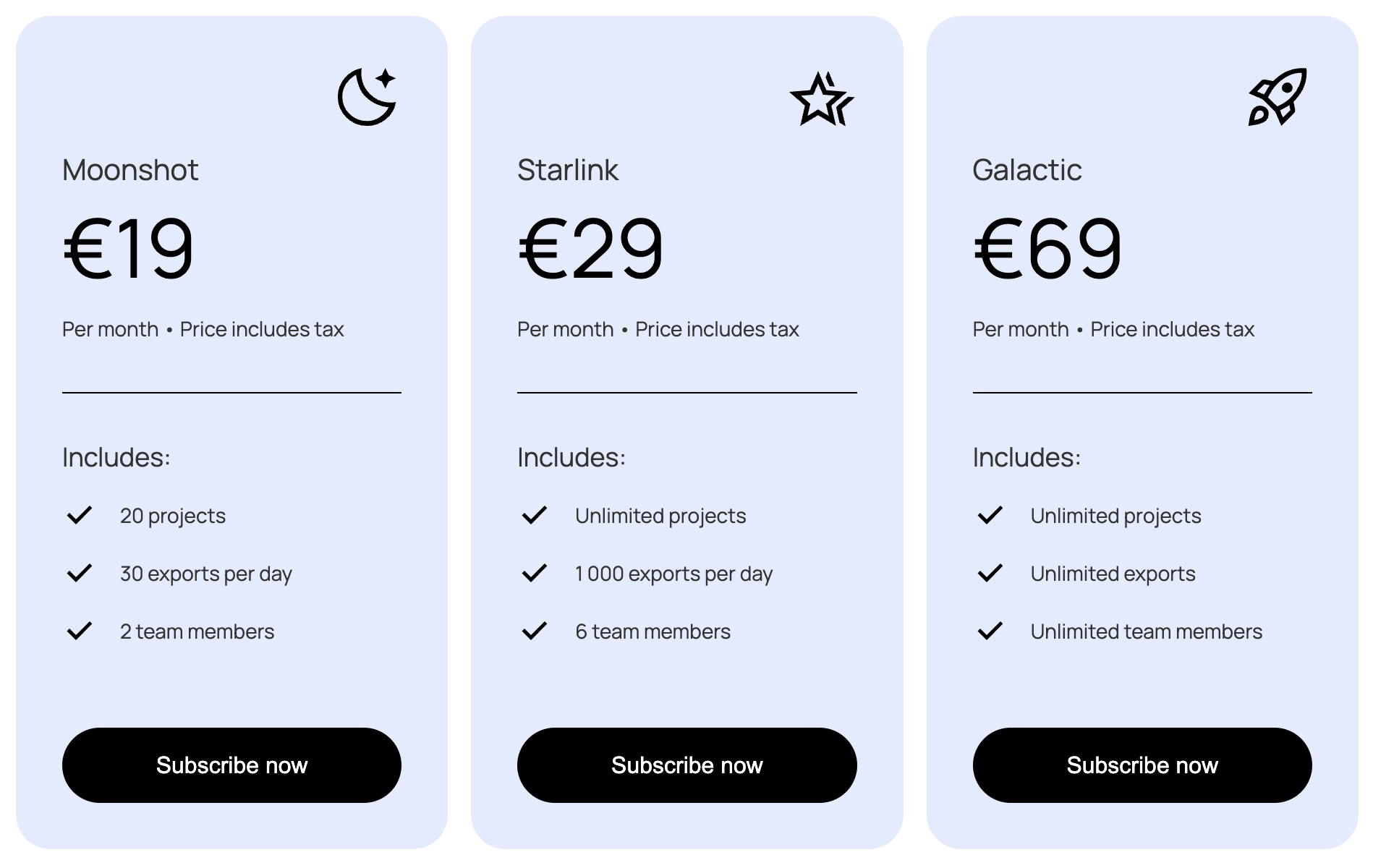Select the Starlink plan title
Screen dimensions: 1373x868
[568, 171]
